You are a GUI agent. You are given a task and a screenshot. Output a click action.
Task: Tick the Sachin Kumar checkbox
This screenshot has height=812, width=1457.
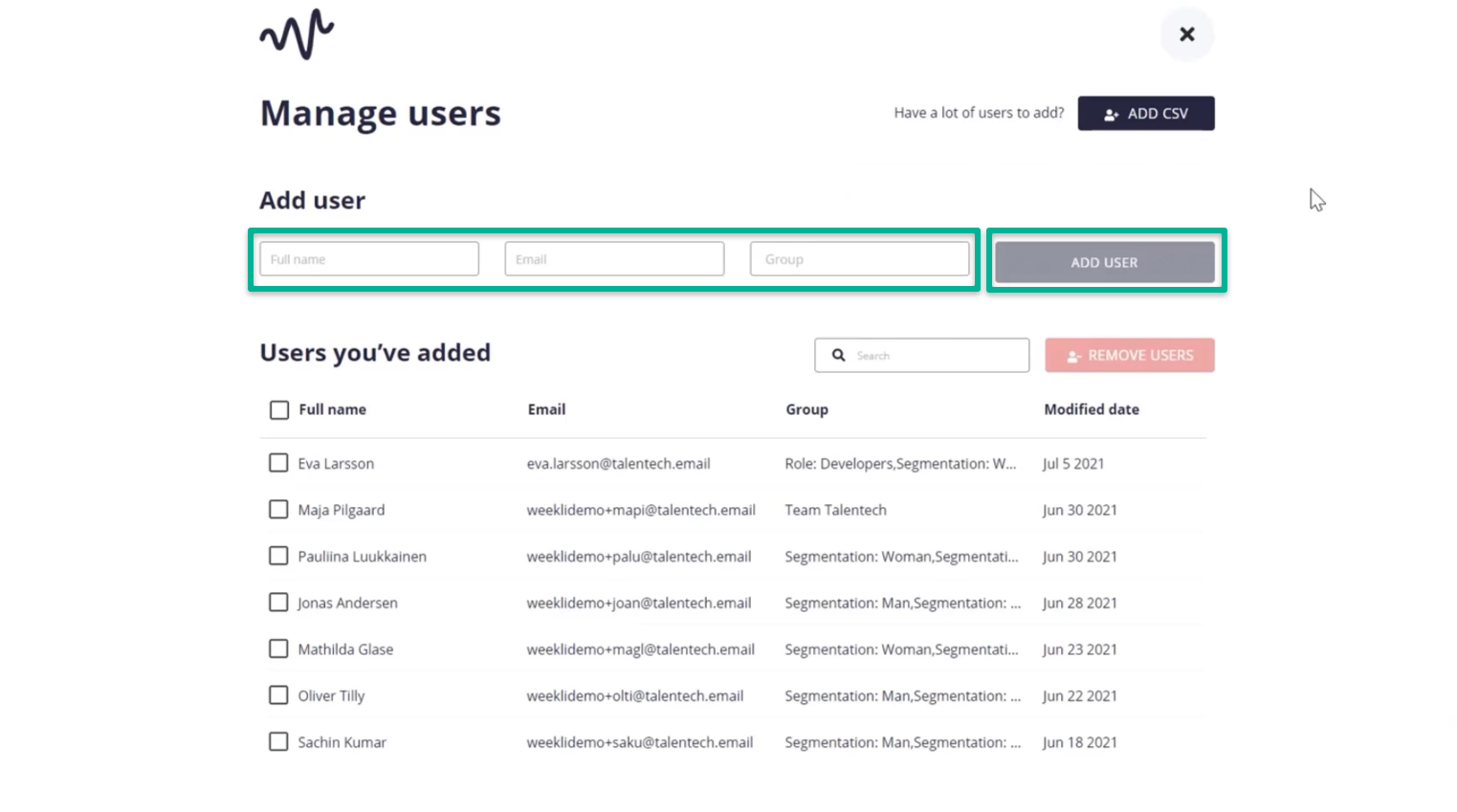click(x=278, y=741)
